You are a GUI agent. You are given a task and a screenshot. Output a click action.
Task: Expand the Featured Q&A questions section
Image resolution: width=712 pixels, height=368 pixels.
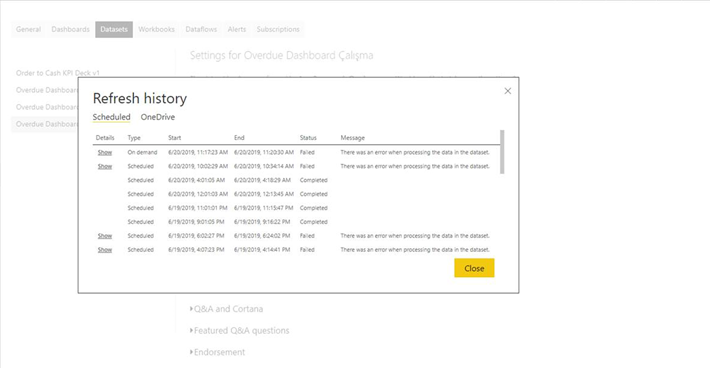tap(239, 331)
